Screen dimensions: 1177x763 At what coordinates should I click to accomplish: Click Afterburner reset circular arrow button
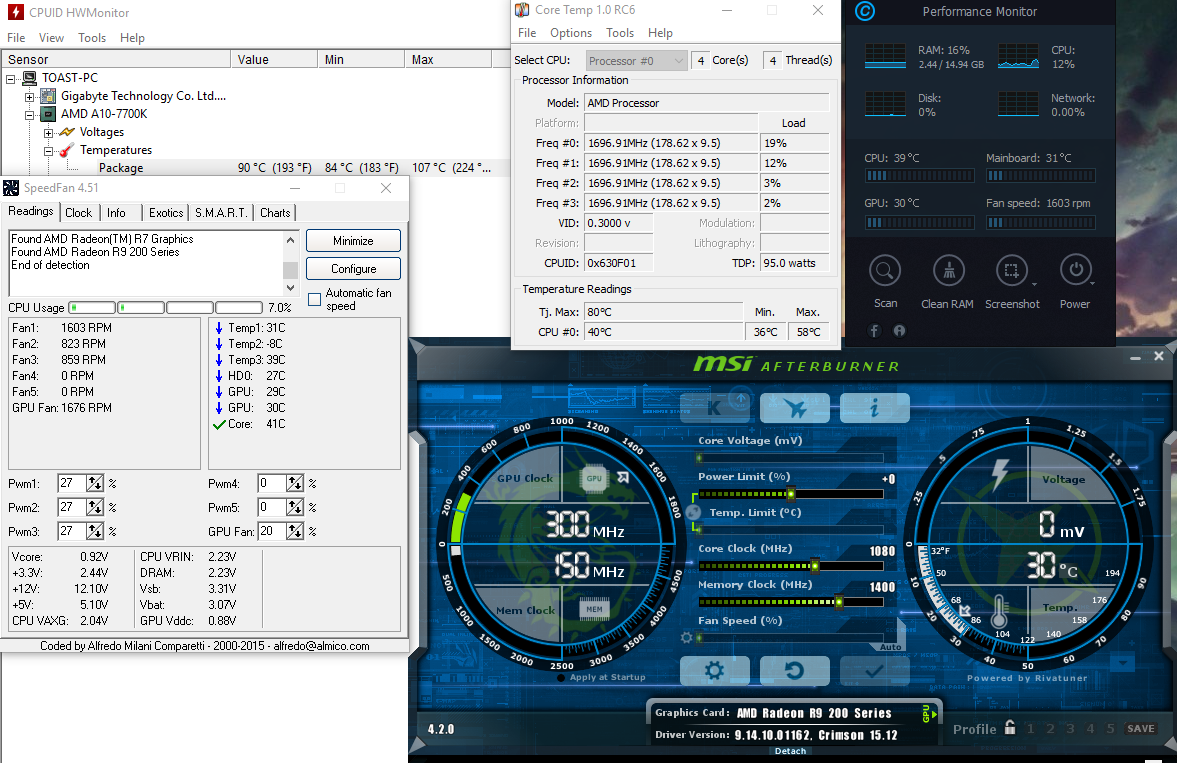(x=794, y=671)
